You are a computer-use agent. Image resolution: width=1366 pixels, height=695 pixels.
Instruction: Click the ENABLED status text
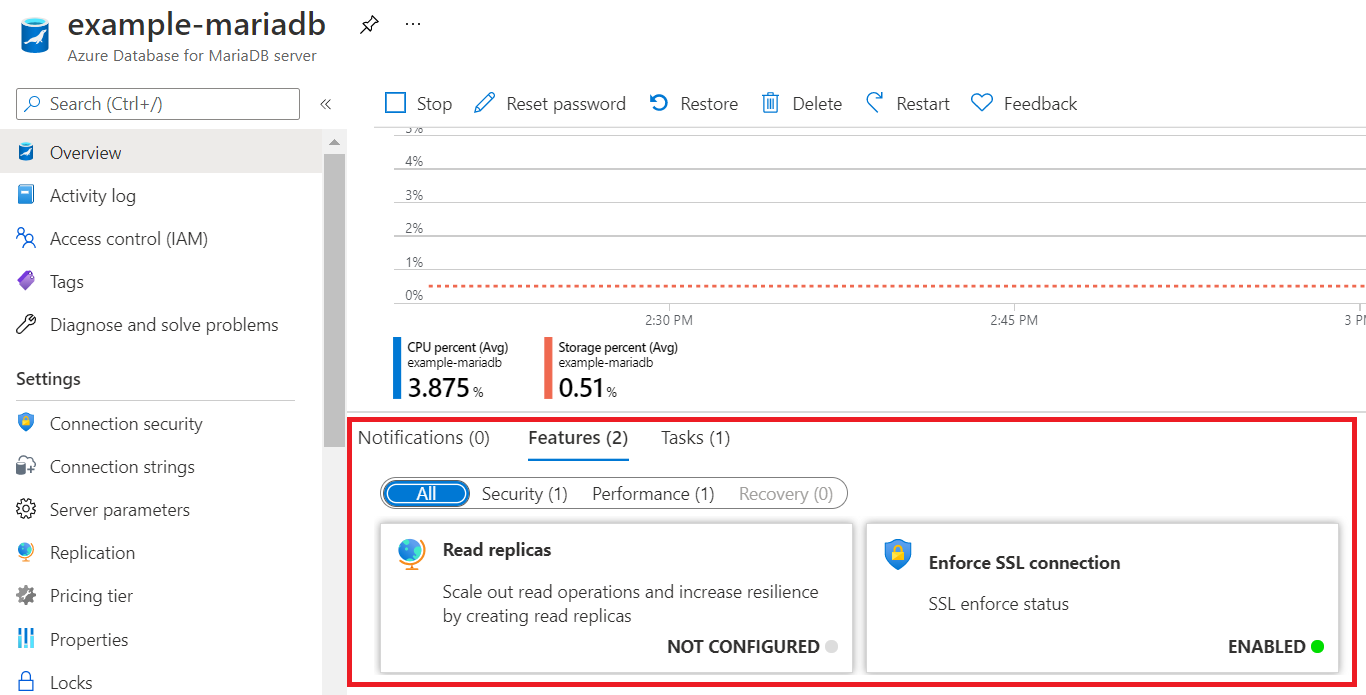point(1266,646)
